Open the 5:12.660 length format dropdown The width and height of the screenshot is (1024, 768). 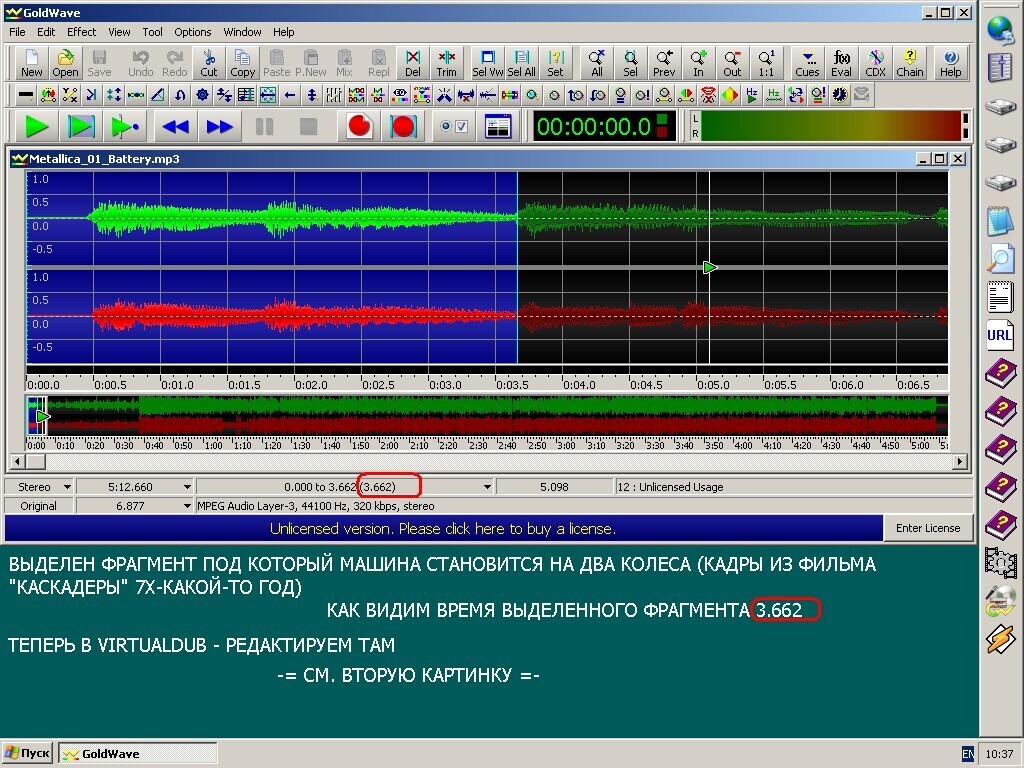(x=187, y=487)
